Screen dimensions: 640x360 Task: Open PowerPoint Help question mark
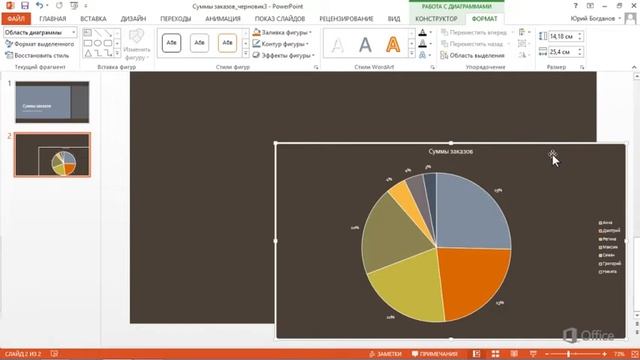point(576,6)
